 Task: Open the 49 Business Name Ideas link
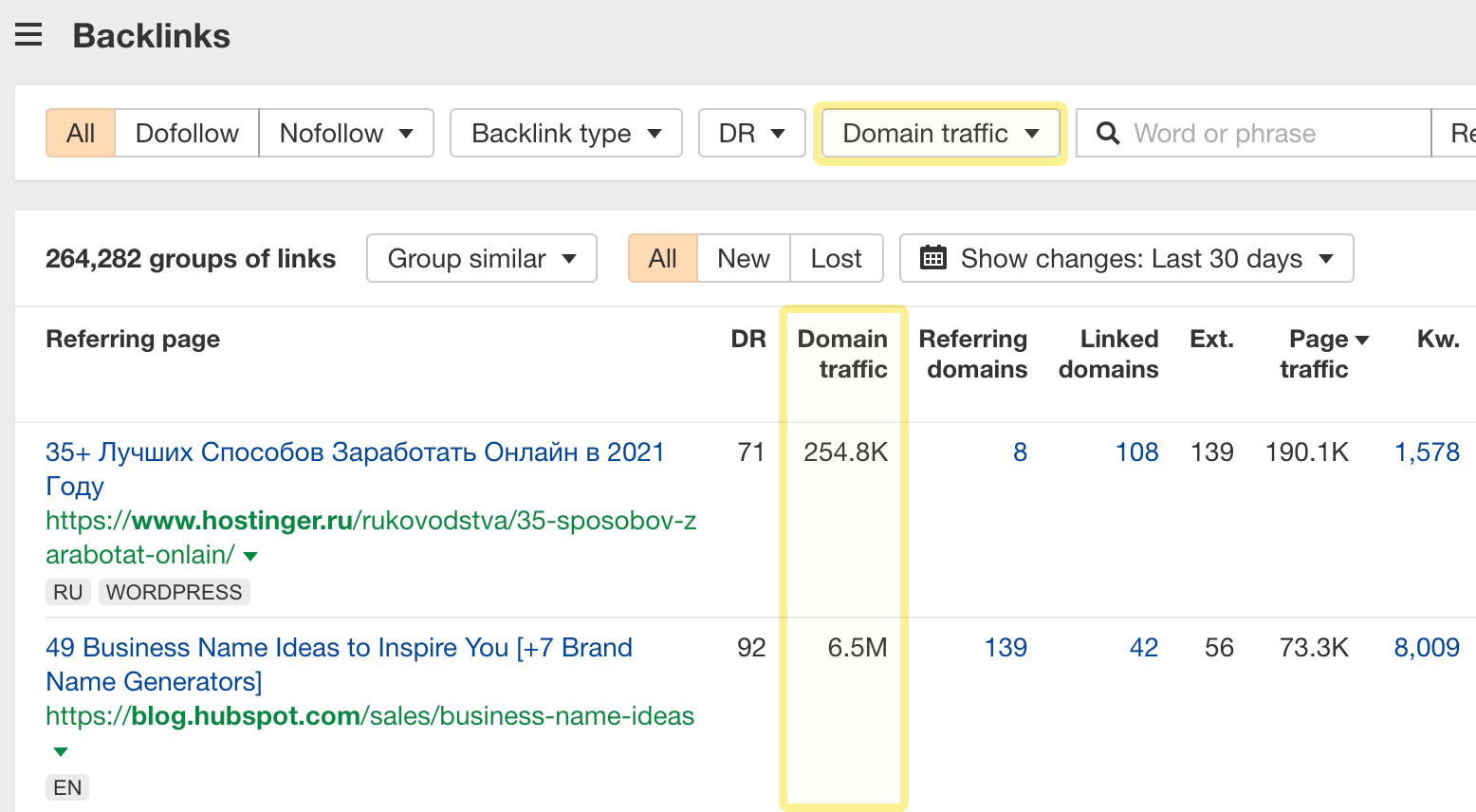pyautogui.click(x=338, y=648)
